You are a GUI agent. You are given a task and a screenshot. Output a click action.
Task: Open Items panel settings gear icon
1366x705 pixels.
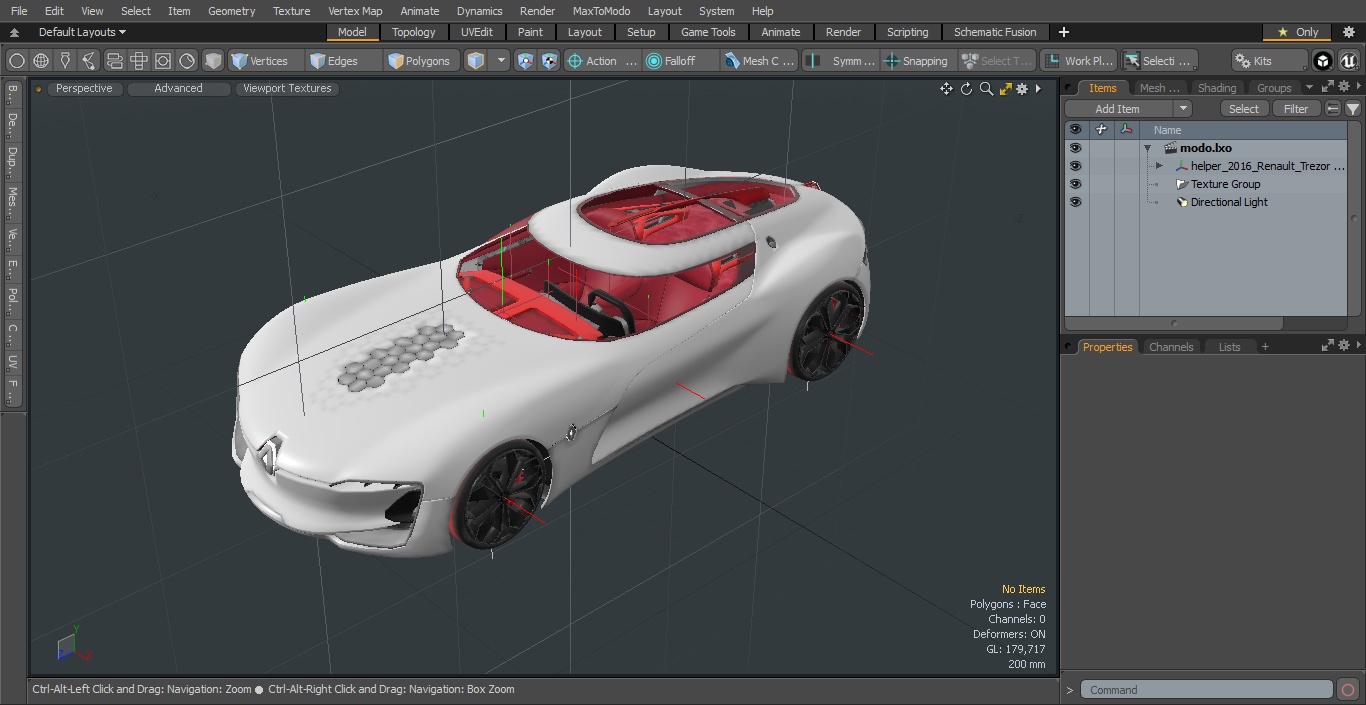pos(1344,87)
